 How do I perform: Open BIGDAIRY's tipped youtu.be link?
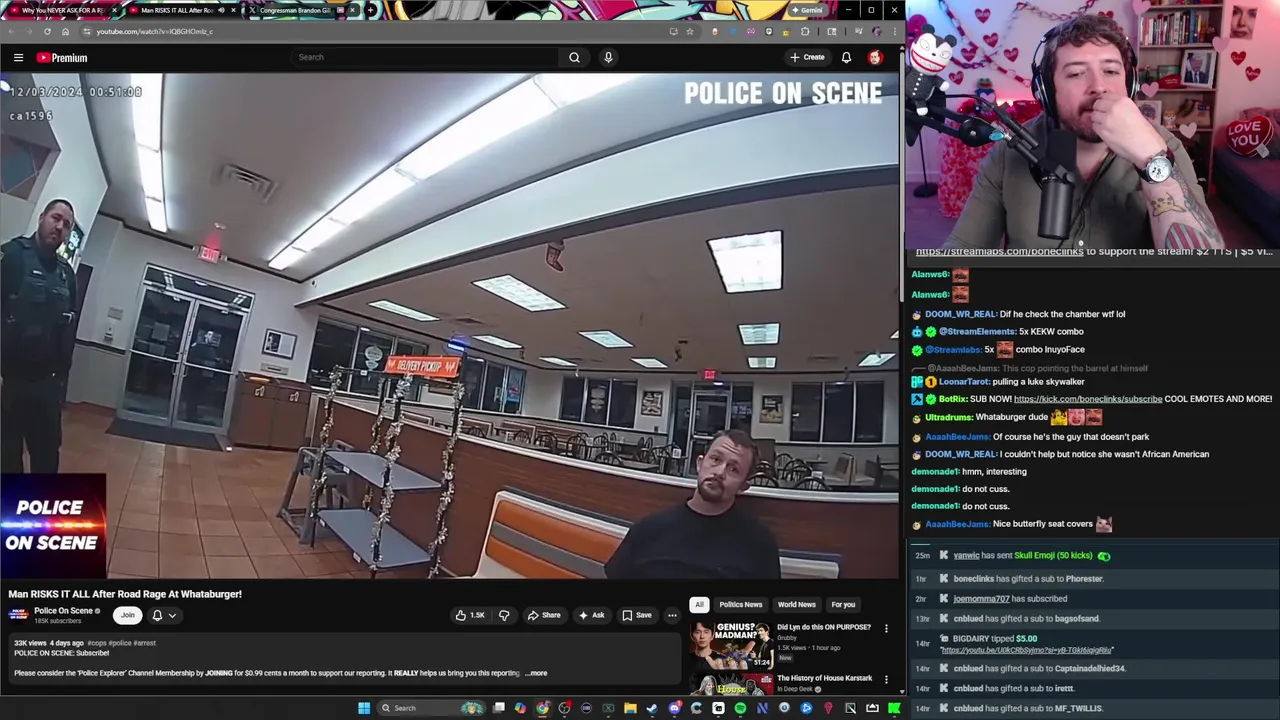click(1027, 650)
